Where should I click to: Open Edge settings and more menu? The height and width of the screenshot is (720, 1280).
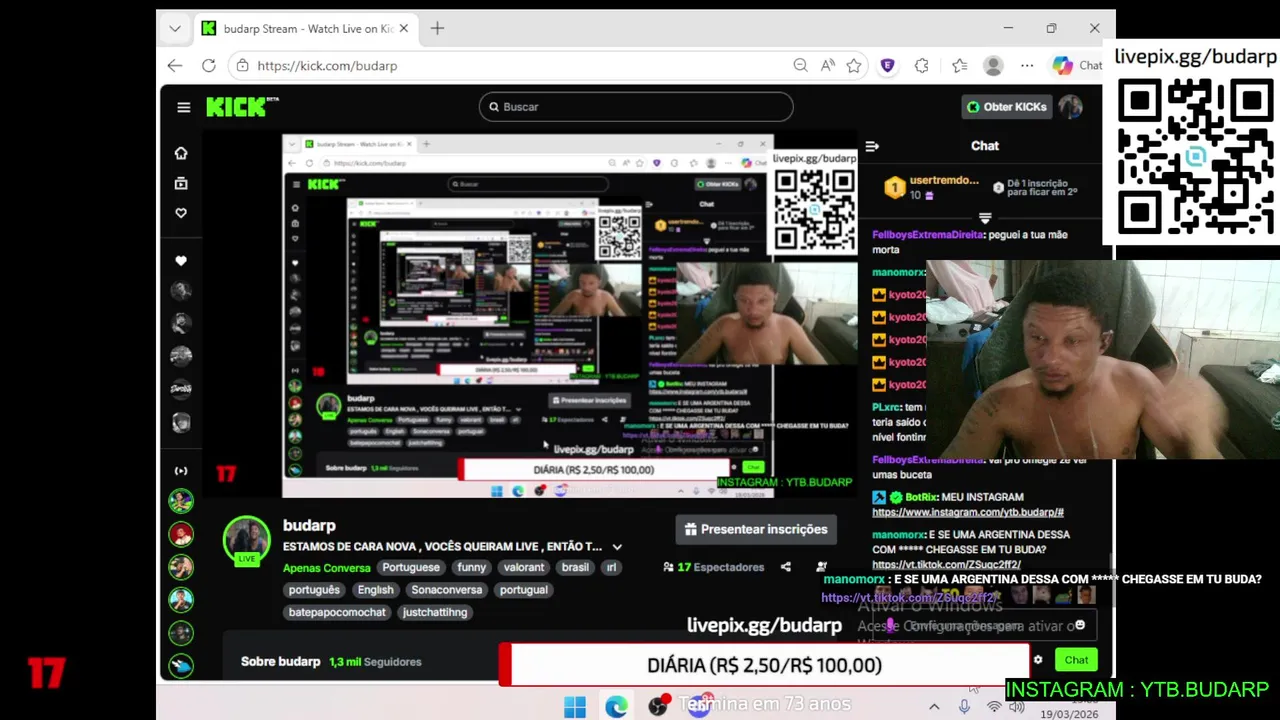point(1027,66)
